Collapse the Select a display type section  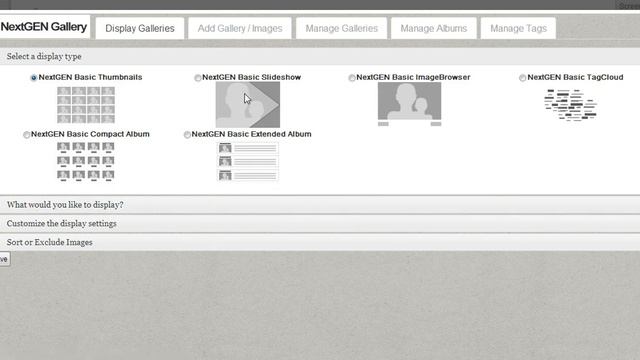pos(320,56)
